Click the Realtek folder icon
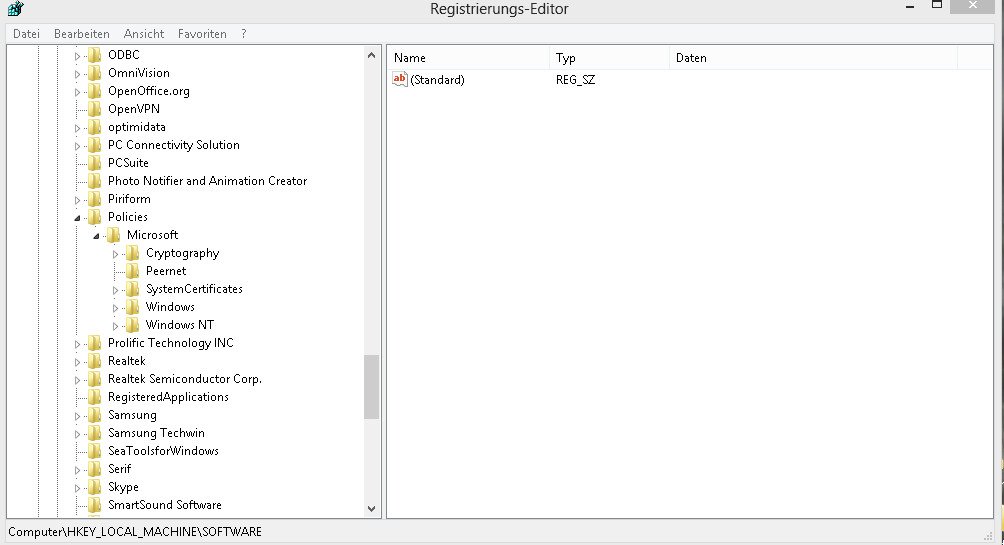Viewport: 1004px width, 545px height. pos(95,361)
